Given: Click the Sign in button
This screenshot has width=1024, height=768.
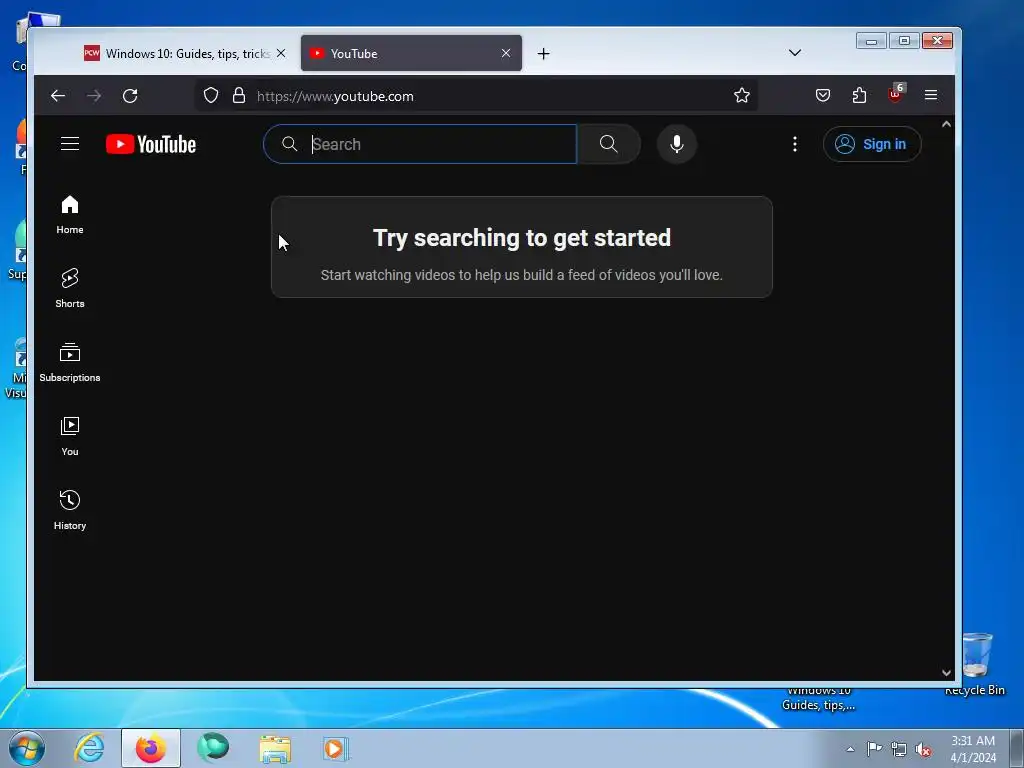Looking at the screenshot, I should (x=872, y=144).
